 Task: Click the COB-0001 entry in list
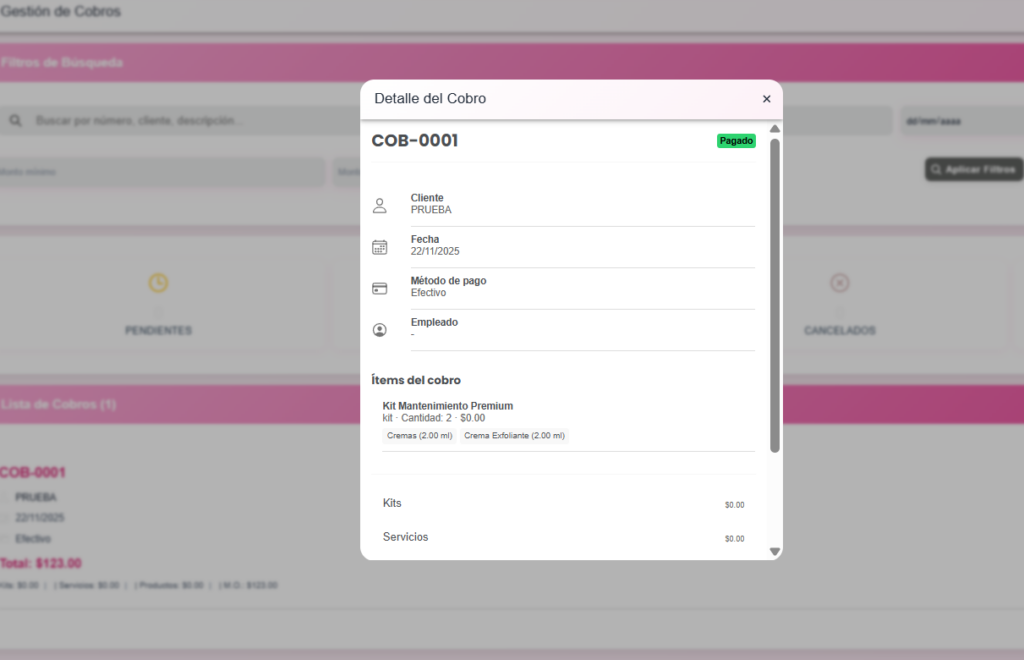(x=33, y=473)
